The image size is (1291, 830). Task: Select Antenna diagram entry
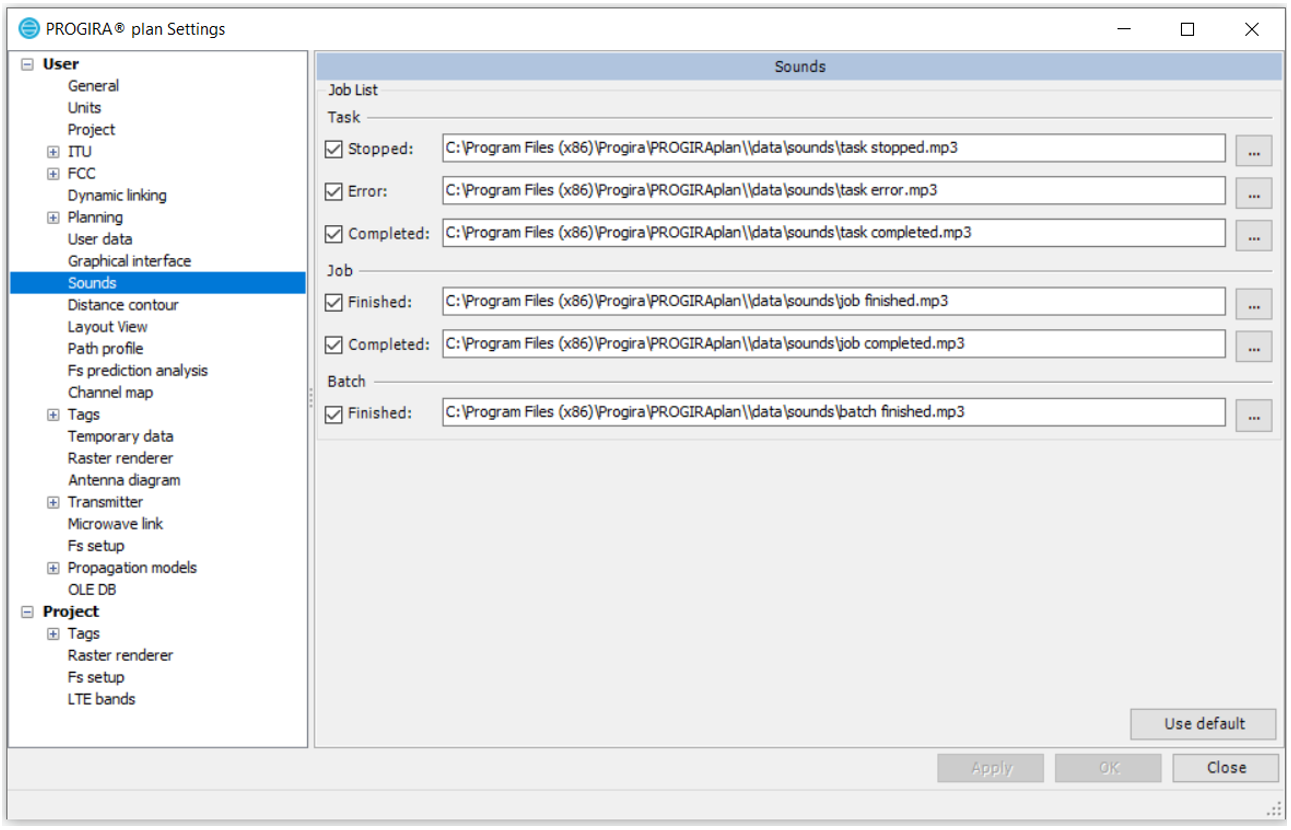124,481
